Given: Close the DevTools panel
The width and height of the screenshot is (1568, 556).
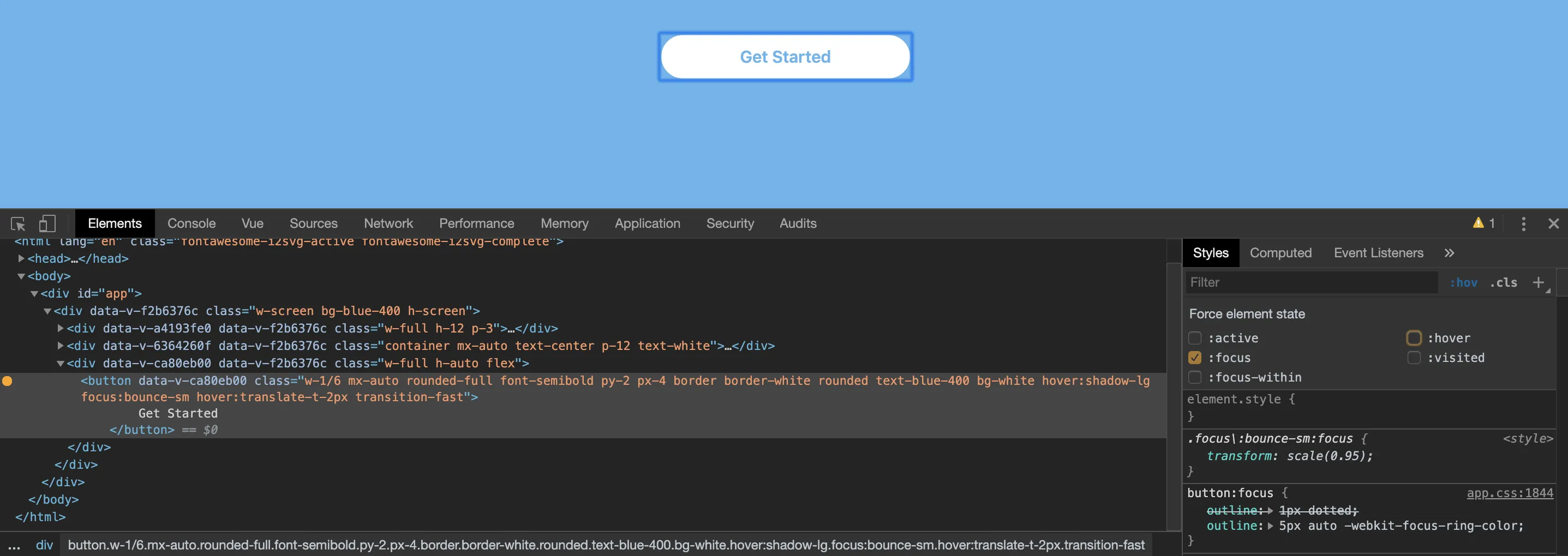Looking at the screenshot, I should [1553, 224].
